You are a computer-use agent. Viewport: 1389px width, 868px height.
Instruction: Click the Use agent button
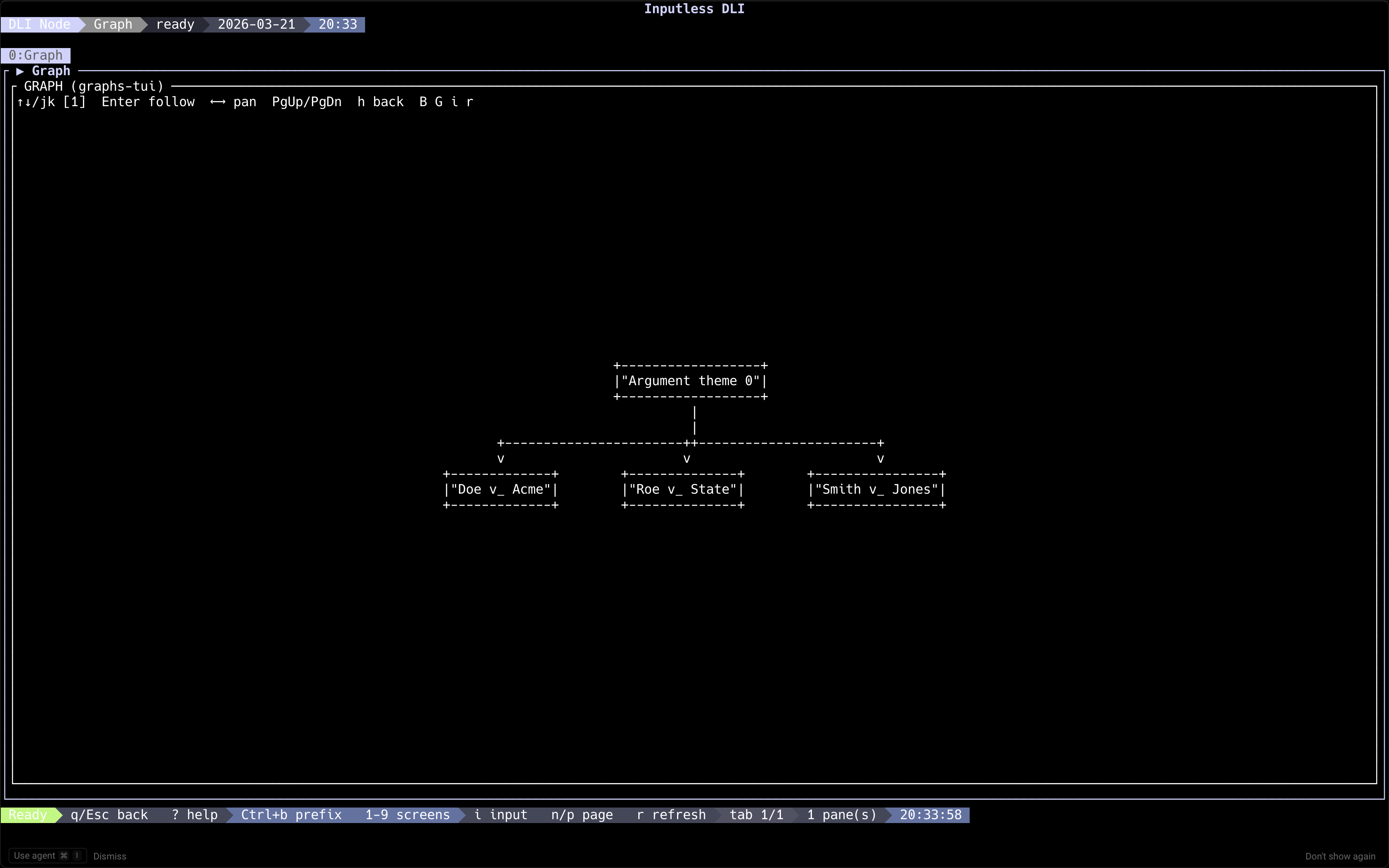point(47,855)
